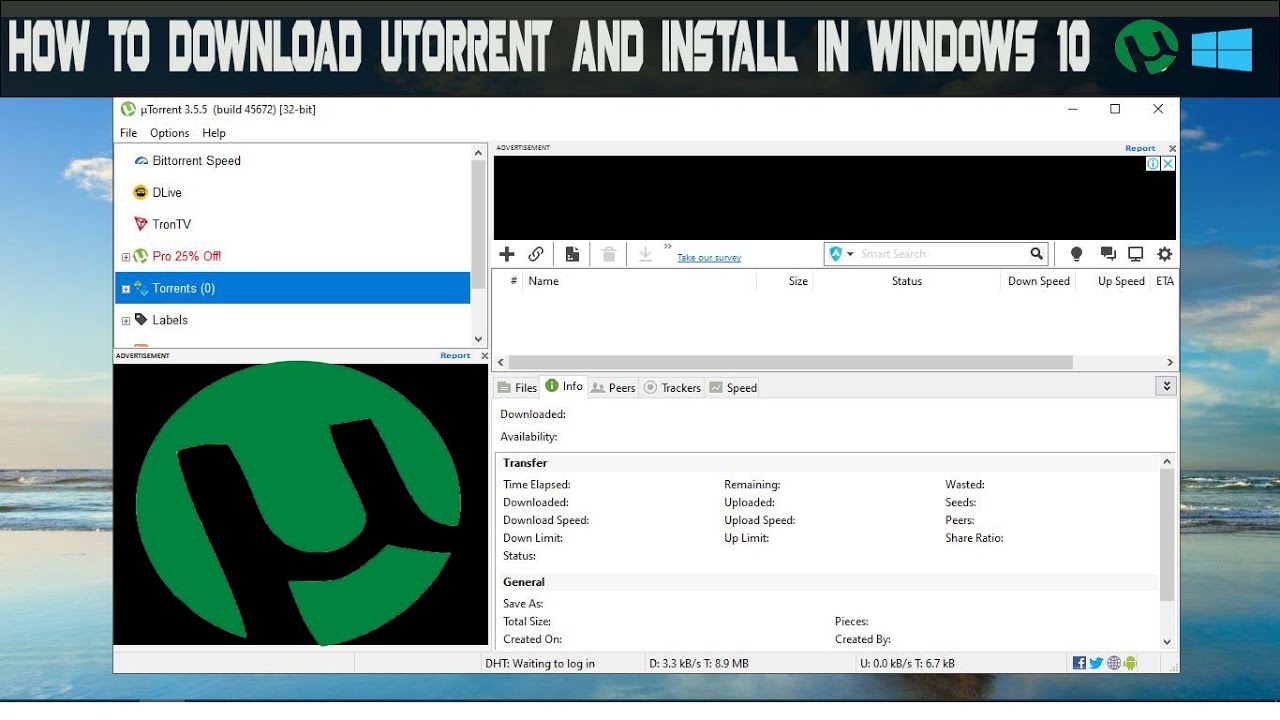Click the chat bubbles icon in toolbar
Viewport: 1280px width, 720px height.
pyautogui.click(x=1107, y=254)
